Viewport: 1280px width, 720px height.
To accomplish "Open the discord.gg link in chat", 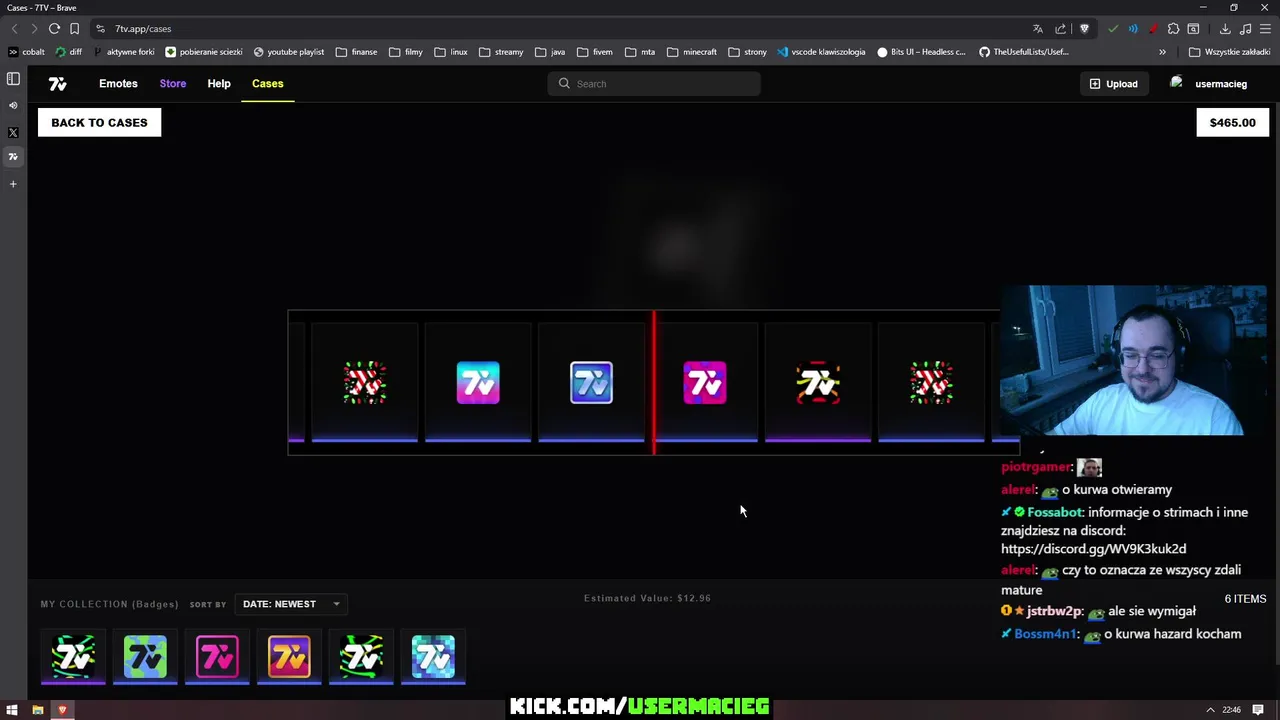I will [1093, 549].
